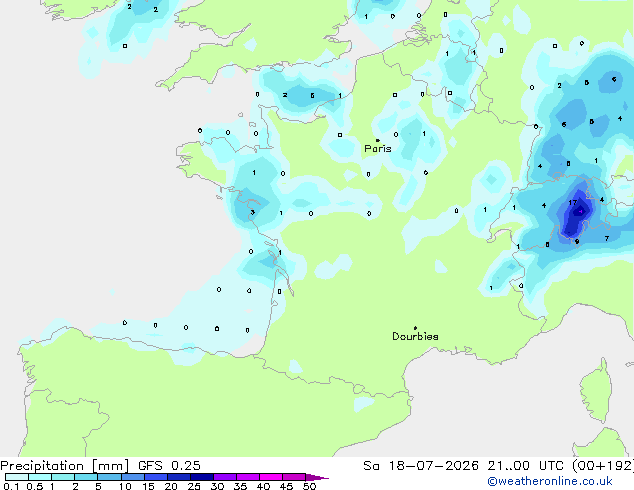
Task: Select the legend swatch between 0.1 and 0.5
Action: 17,477
